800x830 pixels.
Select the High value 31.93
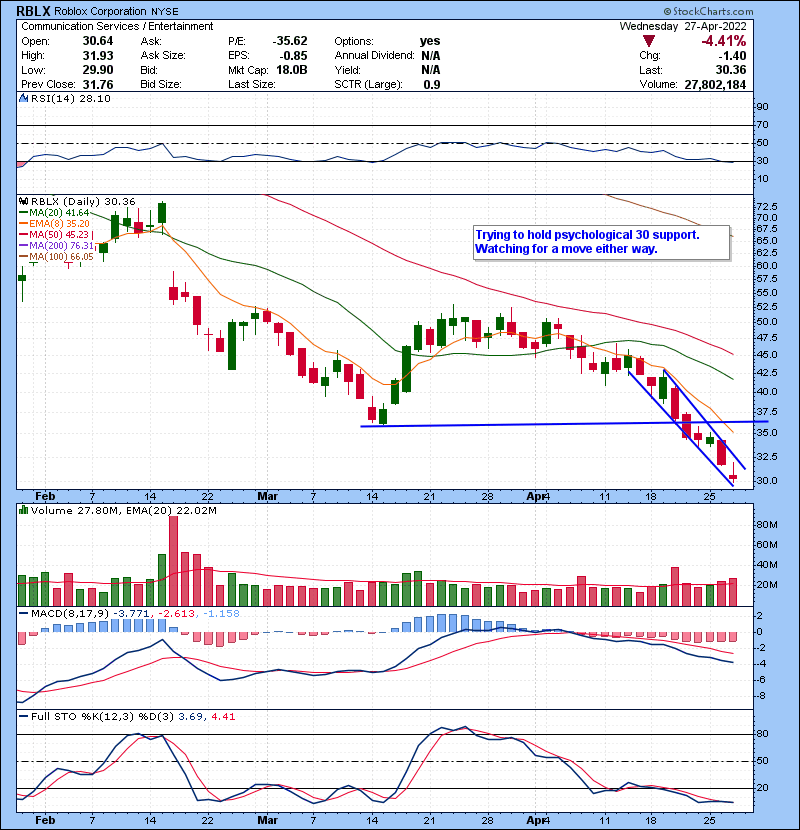(97, 56)
